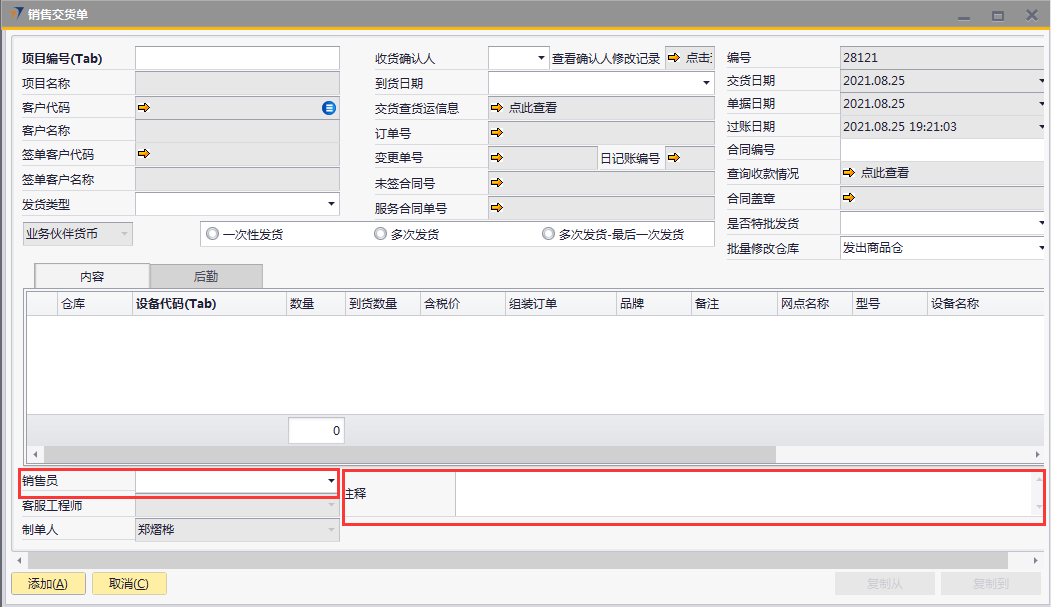Viewport: 1051px width, 607px height.
Task: Switch to the 后勤 tab
Action: [206, 276]
